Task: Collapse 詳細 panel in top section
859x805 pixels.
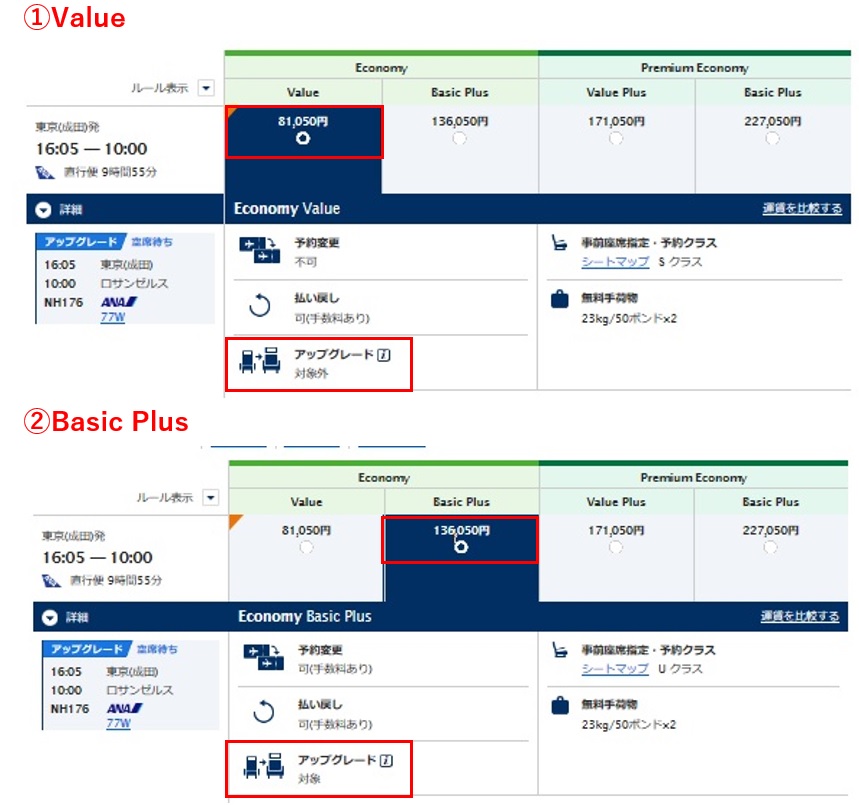Action: coord(43,210)
